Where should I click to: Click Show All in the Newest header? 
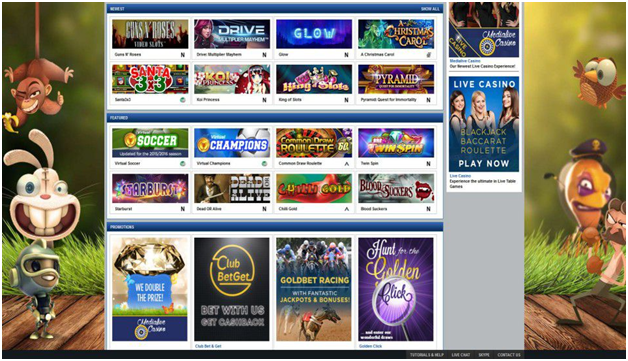[430, 9]
